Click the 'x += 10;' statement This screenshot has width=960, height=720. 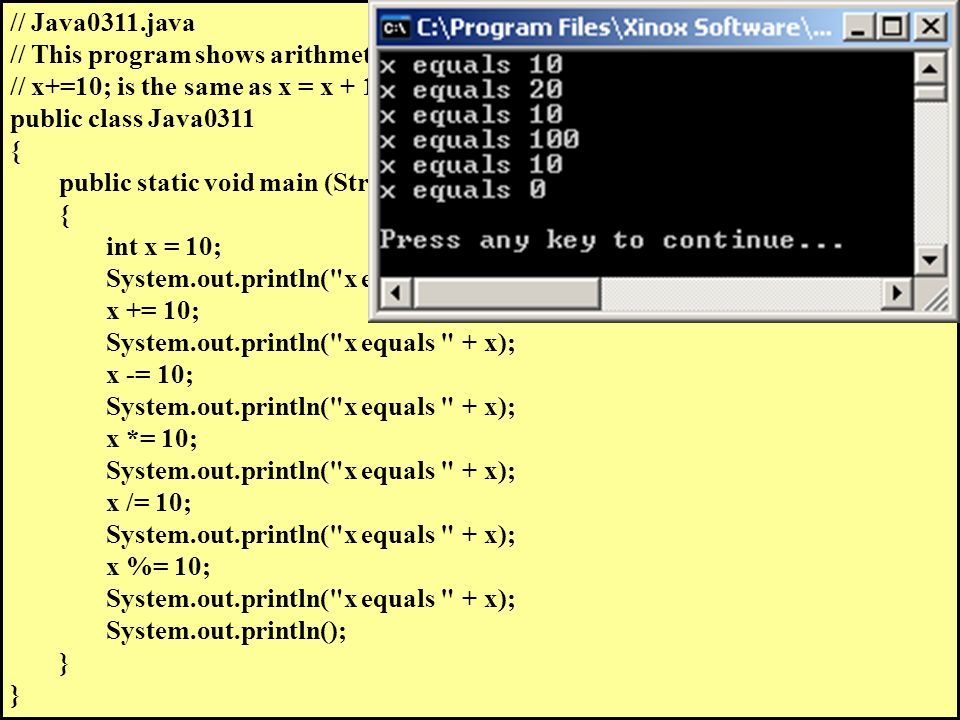point(152,311)
